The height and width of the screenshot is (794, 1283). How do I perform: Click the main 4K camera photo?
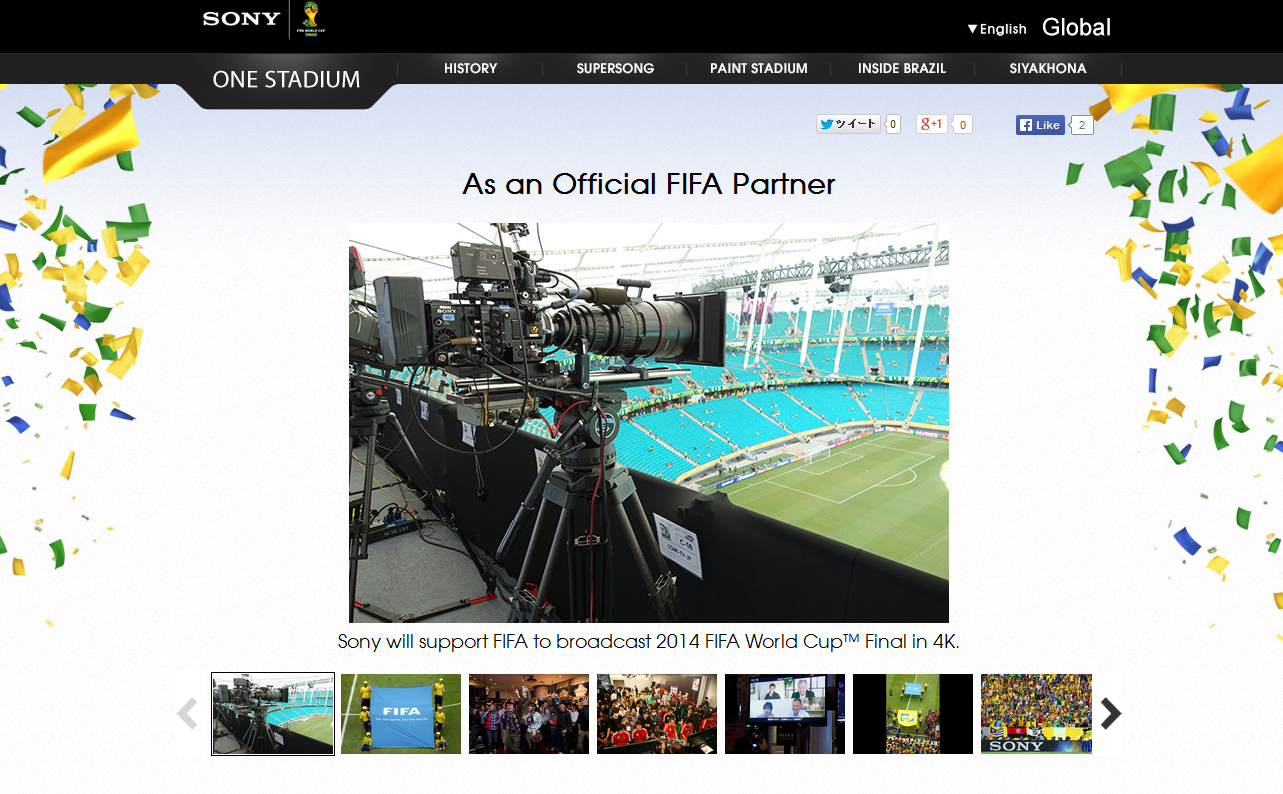(648, 422)
